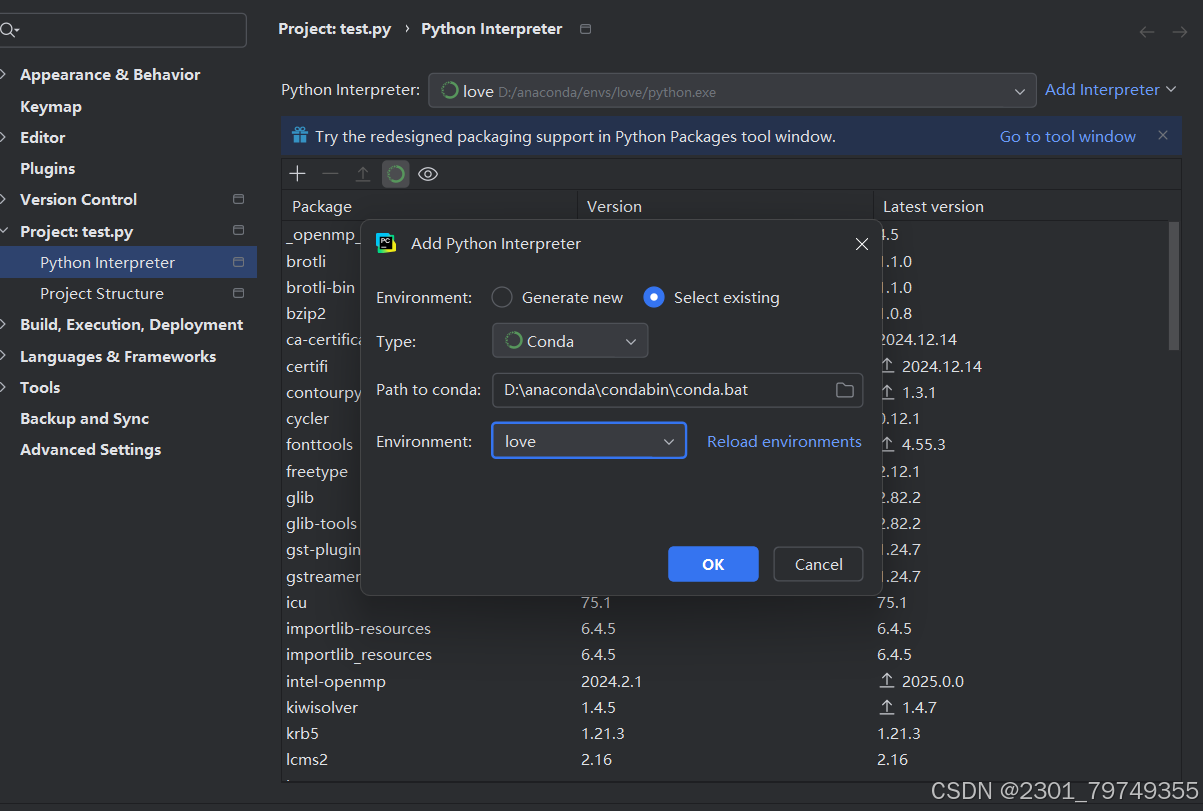Click Cancel in Add Python Interpreter dialog

coord(818,564)
